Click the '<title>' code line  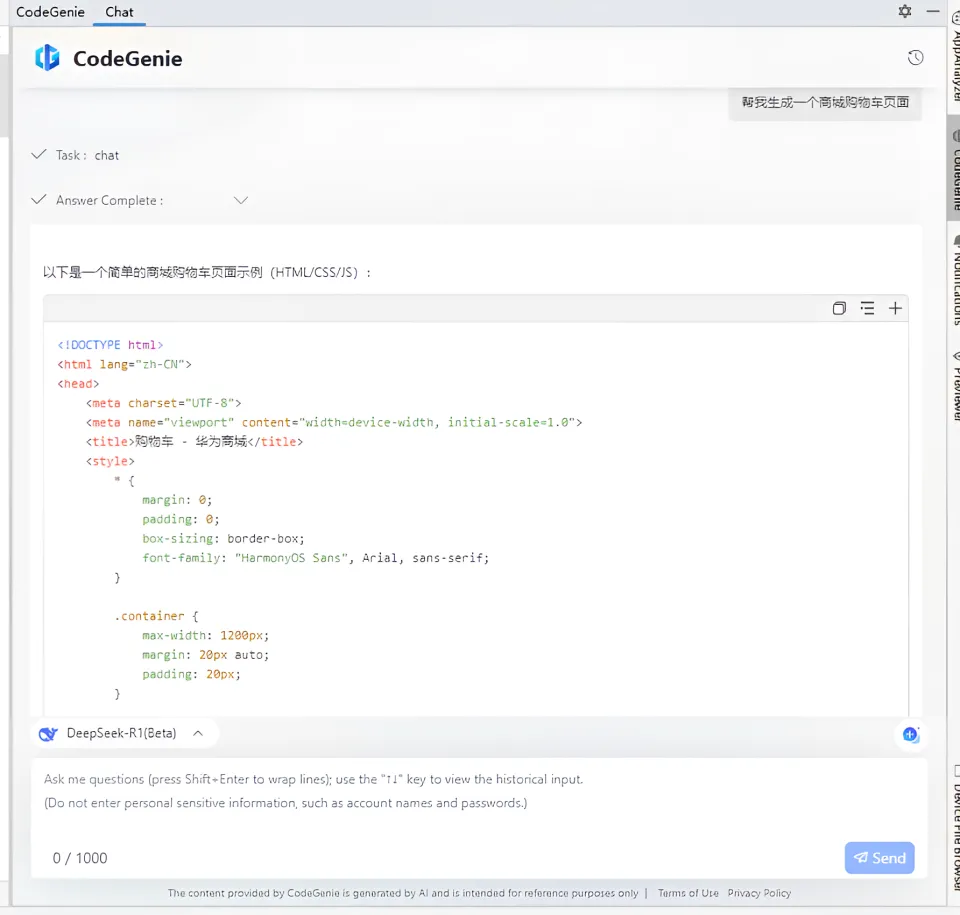point(194,442)
